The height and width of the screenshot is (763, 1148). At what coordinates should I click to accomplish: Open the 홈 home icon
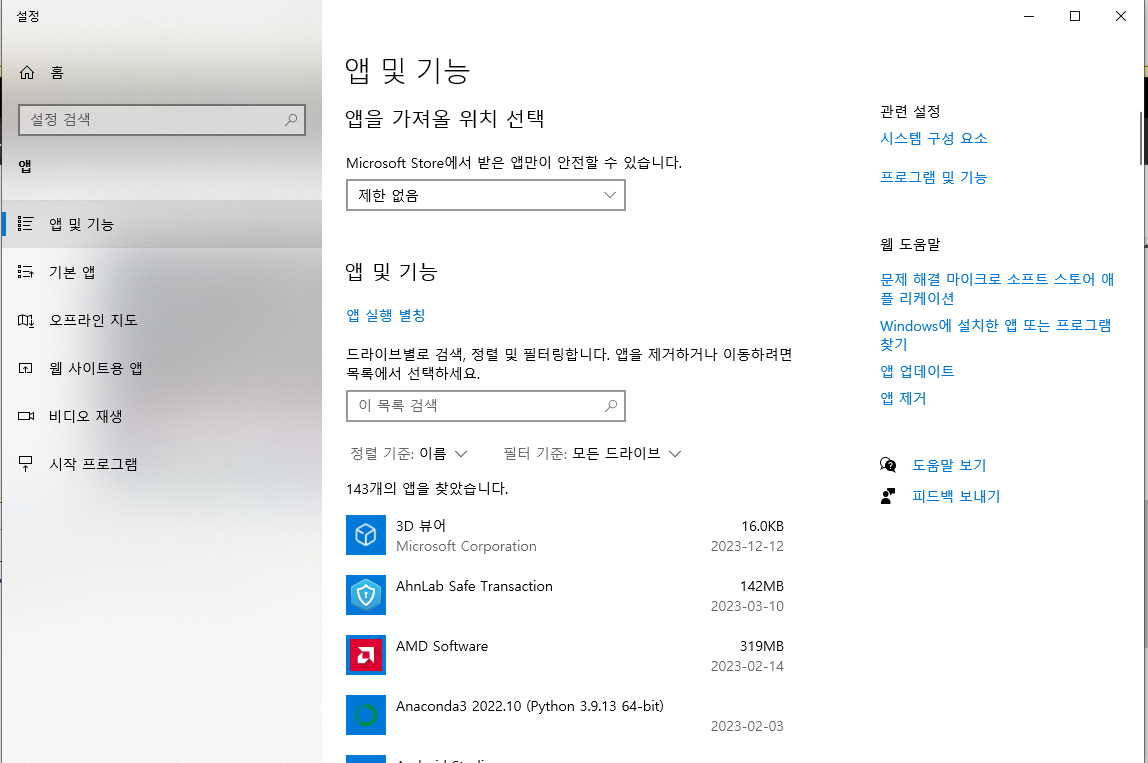pos(27,72)
